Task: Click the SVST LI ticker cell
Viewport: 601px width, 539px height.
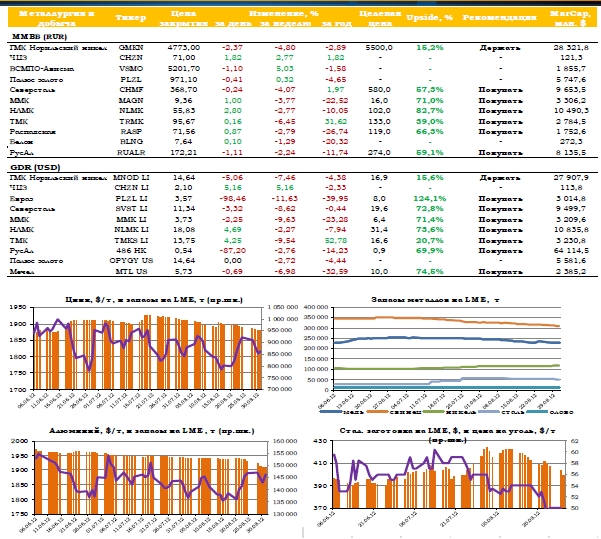Action: 131,209
